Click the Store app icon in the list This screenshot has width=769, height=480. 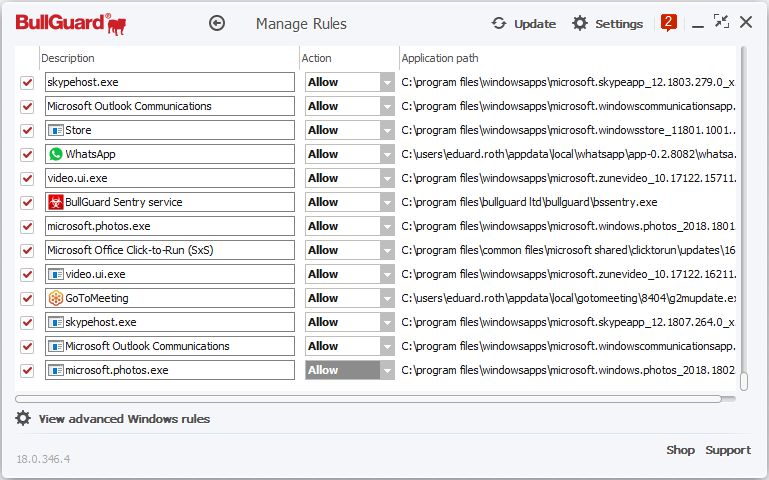tap(56, 130)
